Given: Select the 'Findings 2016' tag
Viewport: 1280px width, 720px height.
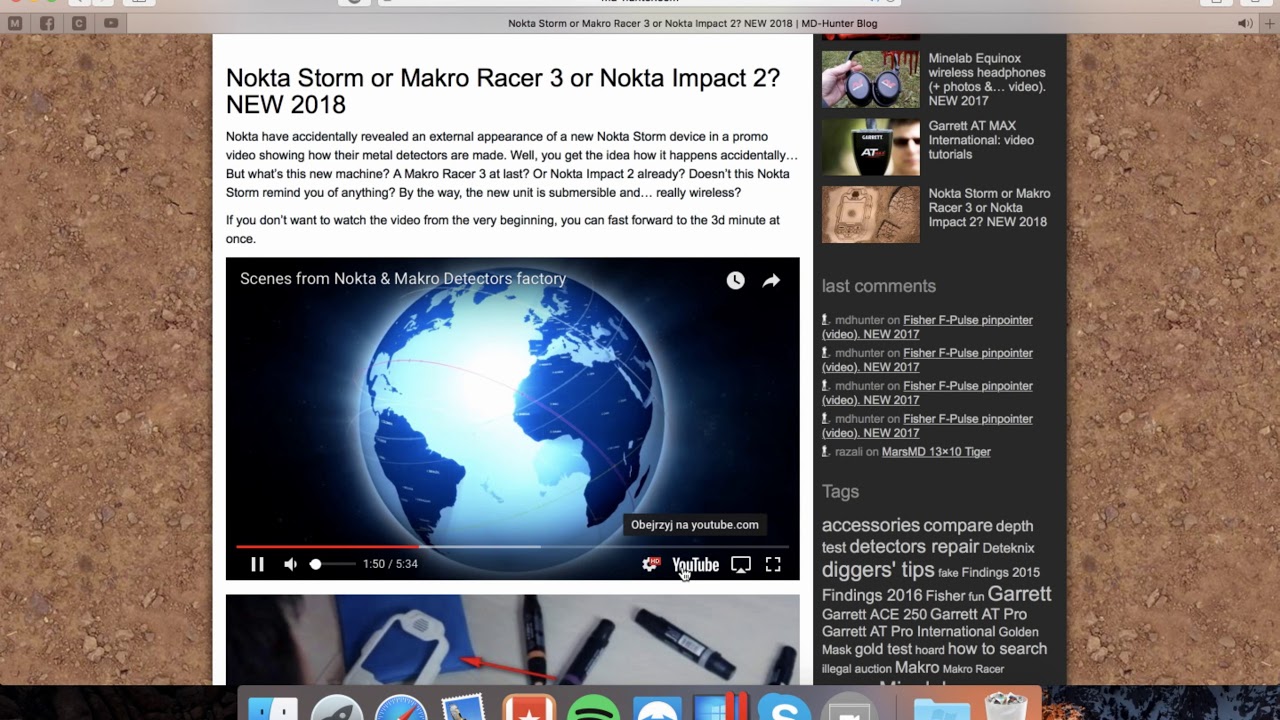Looking at the screenshot, I should [x=872, y=595].
